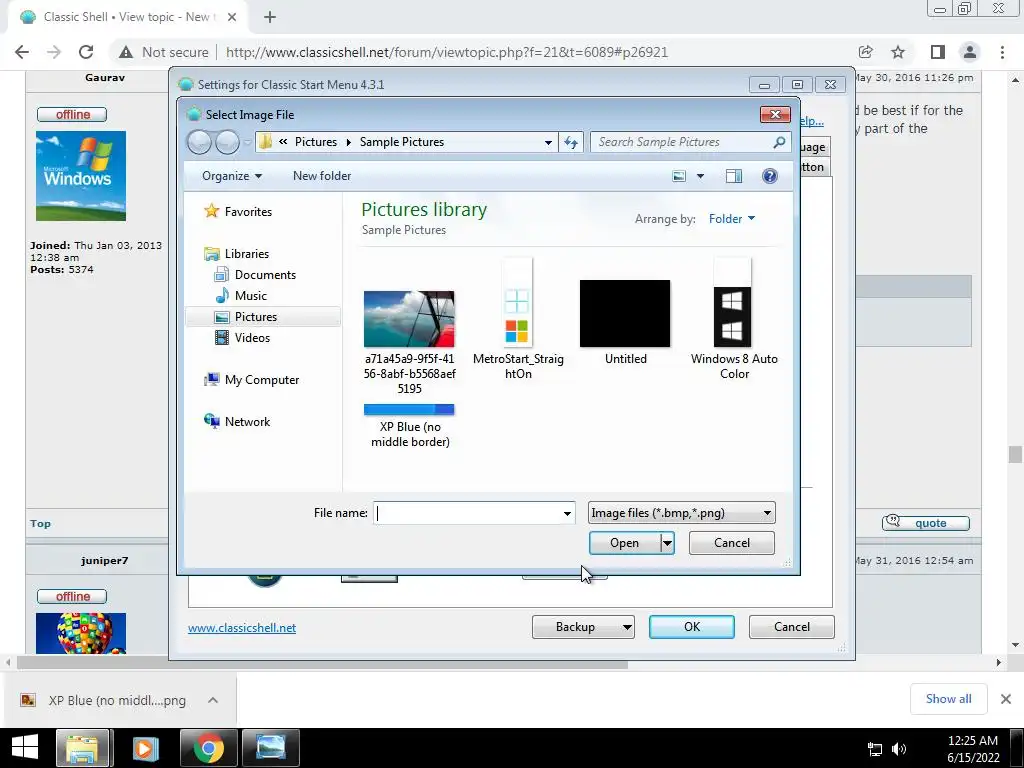Screen dimensions: 1024x768
Task: Go back with the dialog's Back arrow
Action: (199, 142)
